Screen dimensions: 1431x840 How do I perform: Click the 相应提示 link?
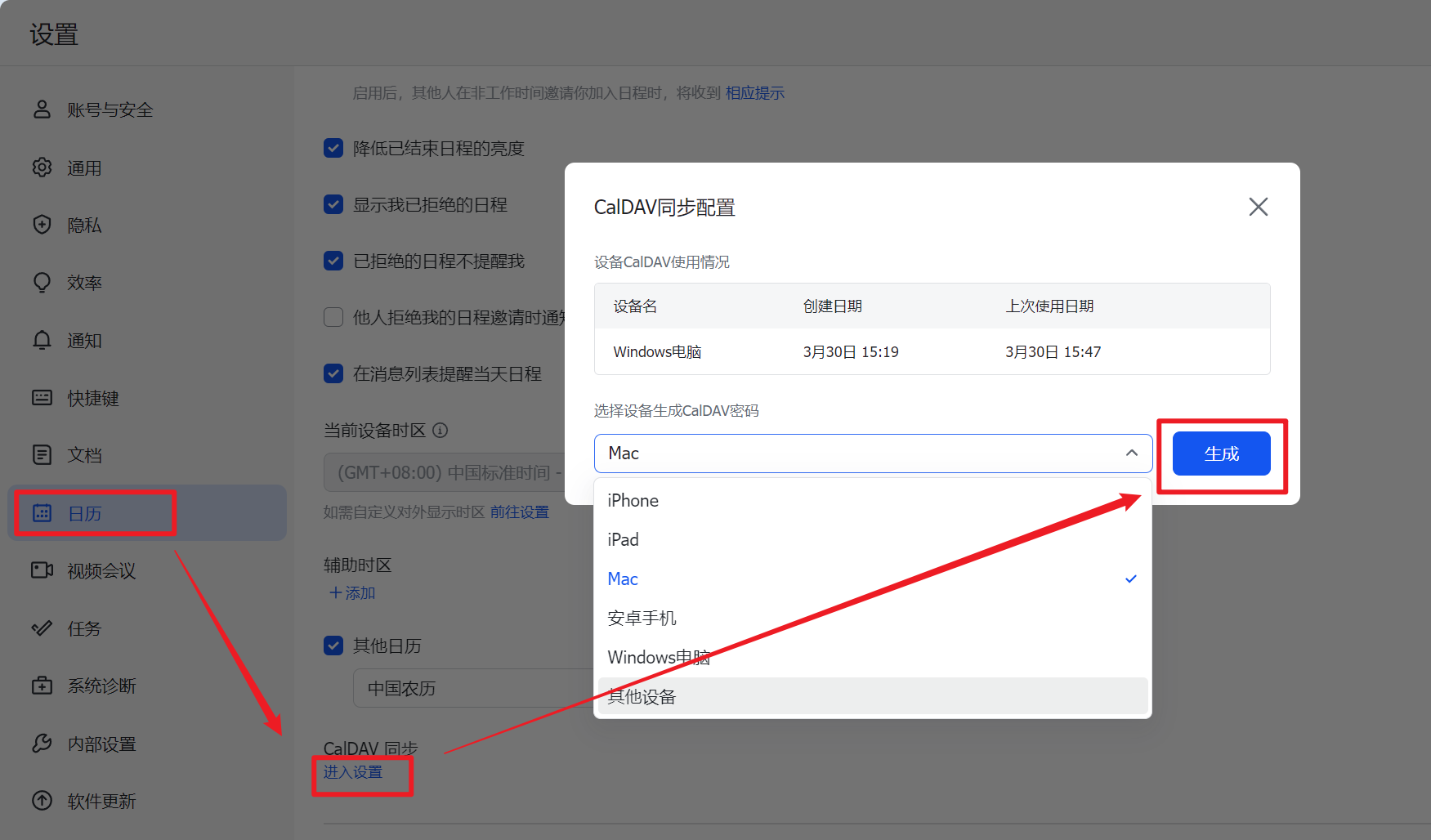pyautogui.click(x=754, y=93)
